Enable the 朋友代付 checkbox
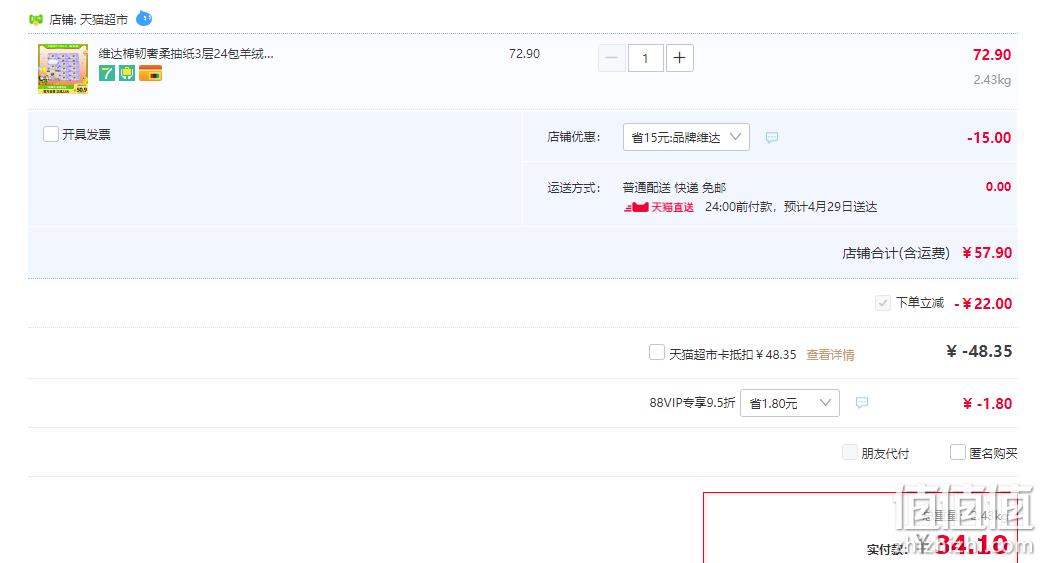This screenshot has height=563, width=1043. (x=849, y=453)
